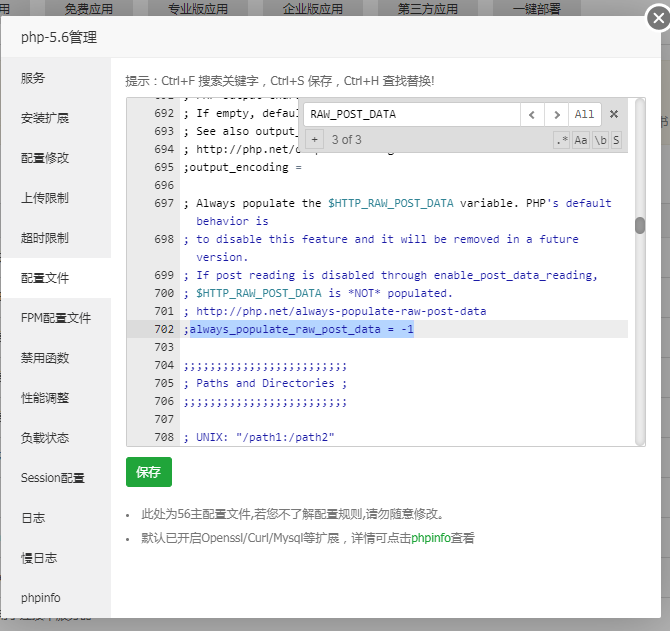This screenshot has width=670, height=631.
Task: Toggle search in selection (S)
Action: (x=616, y=140)
